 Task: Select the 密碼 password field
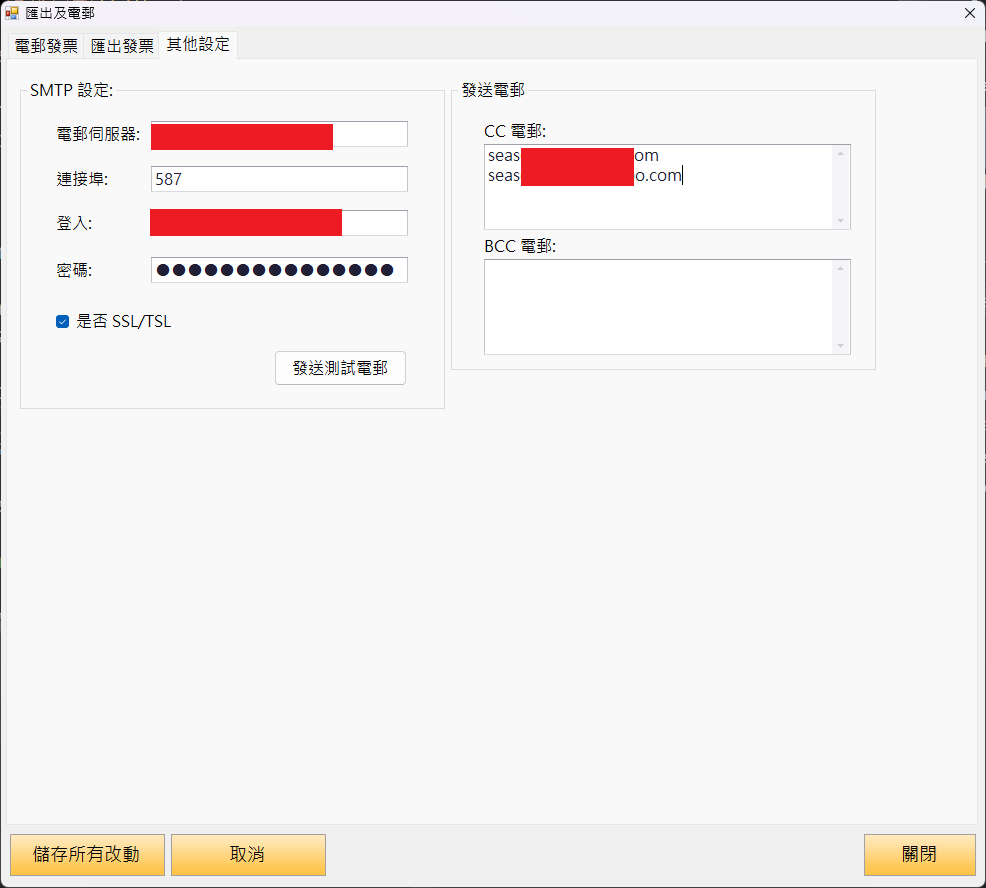(x=279, y=270)
